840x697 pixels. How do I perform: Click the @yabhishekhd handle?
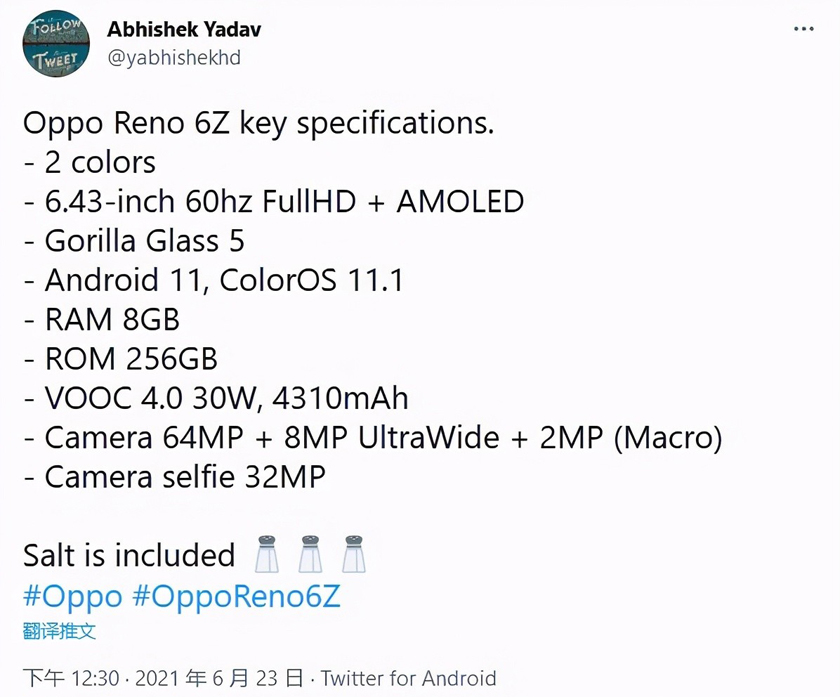pos(174,58)
